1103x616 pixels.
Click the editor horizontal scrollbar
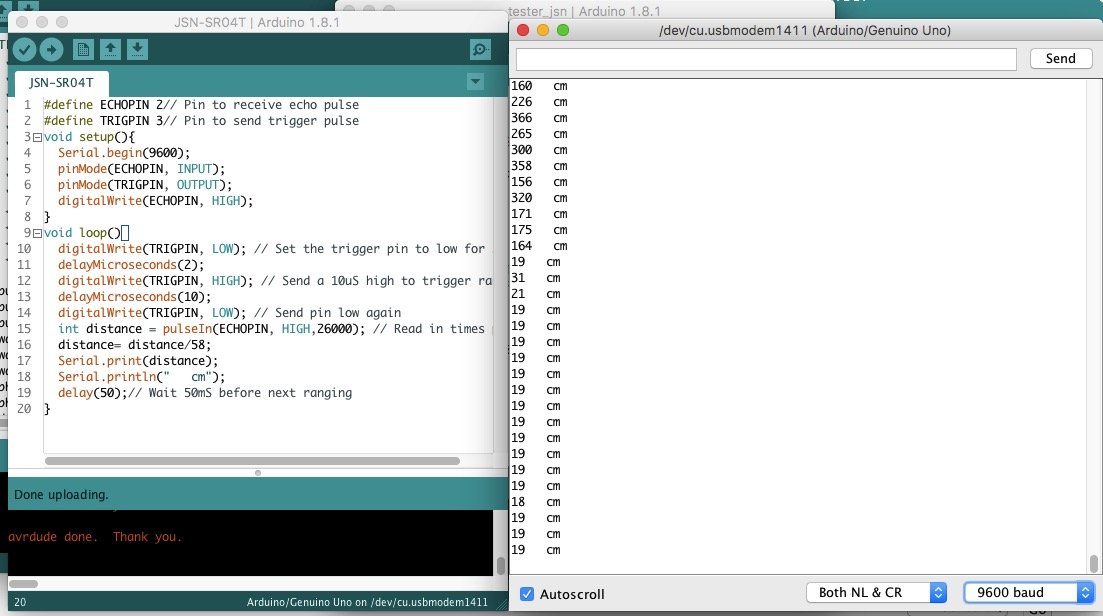(252, 461)
